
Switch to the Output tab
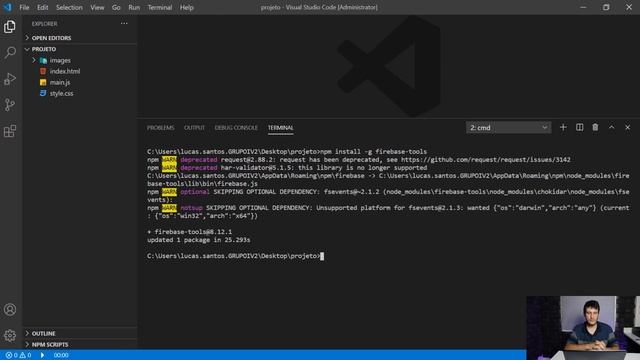coord(194,128)
